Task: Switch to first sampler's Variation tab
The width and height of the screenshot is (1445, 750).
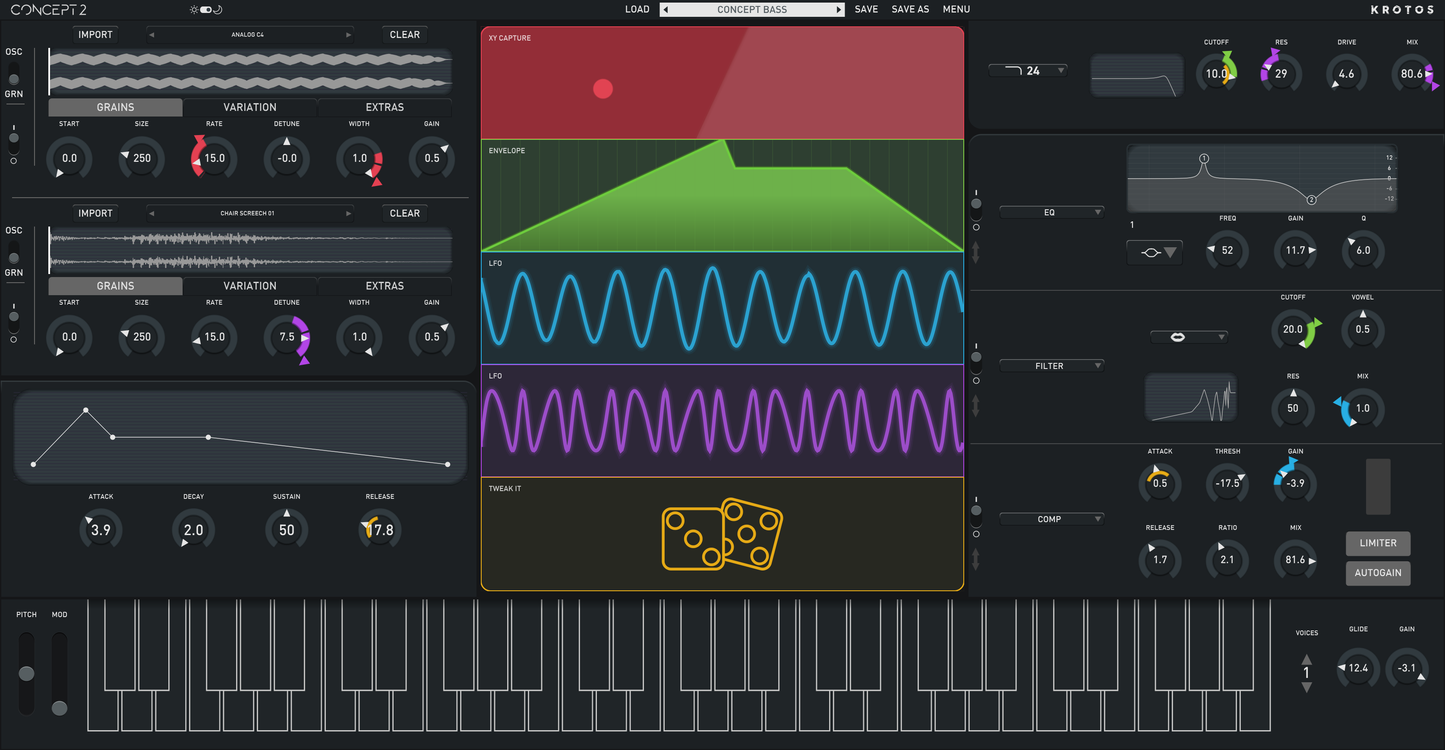Action: pyautogui.click(x=250, y=107)
